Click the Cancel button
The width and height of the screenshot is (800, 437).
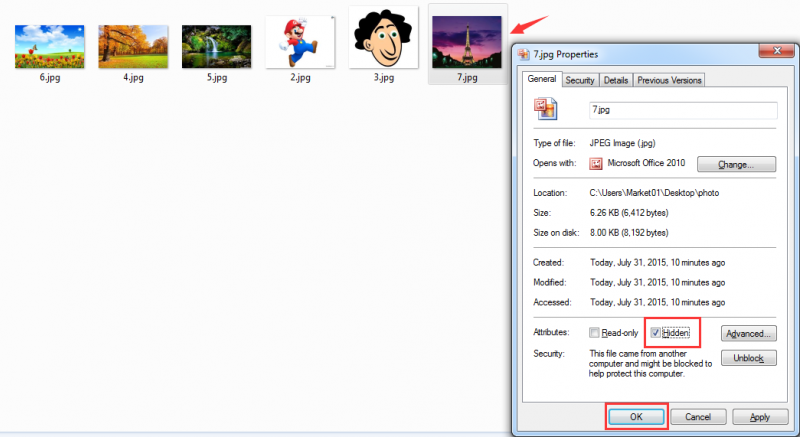pos(698,417)
